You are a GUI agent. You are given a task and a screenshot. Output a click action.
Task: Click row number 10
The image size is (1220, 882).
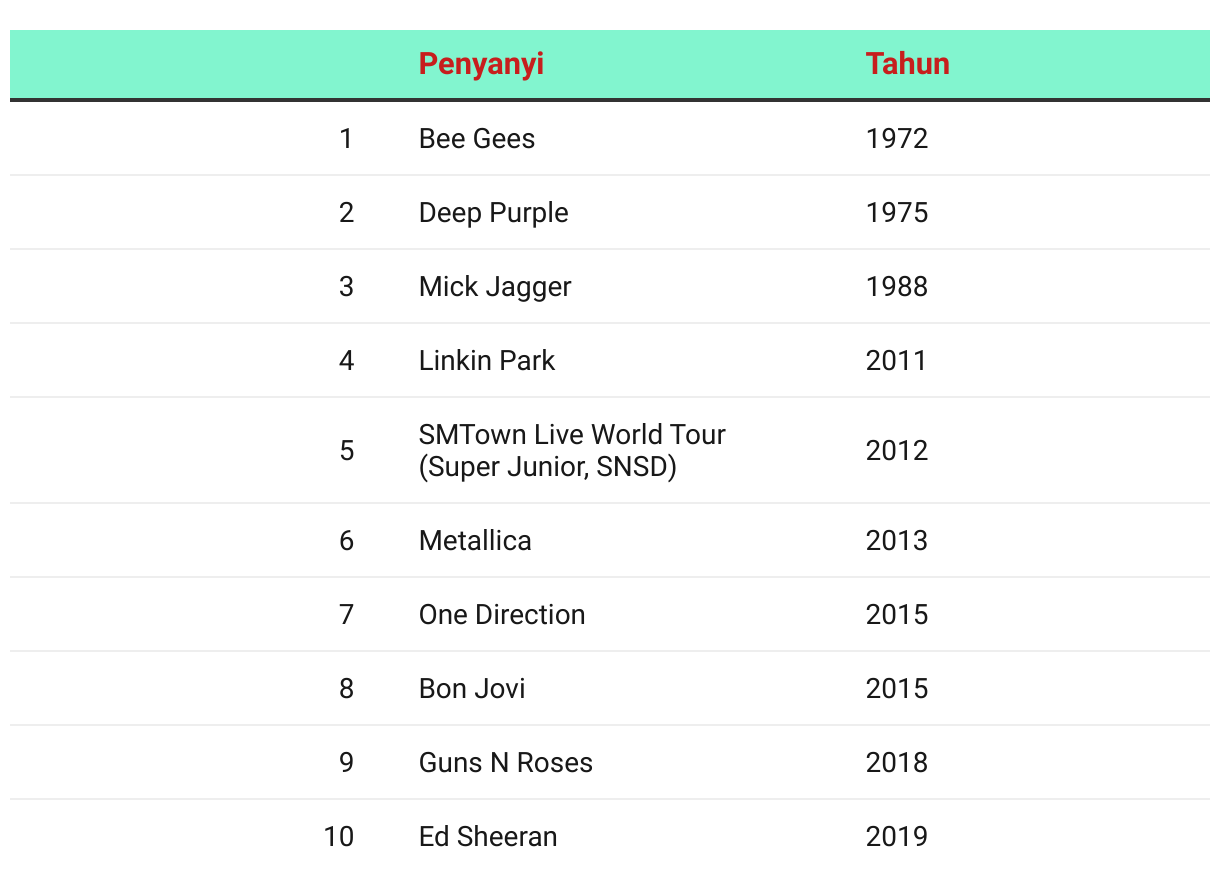click(x=339, y=836)
